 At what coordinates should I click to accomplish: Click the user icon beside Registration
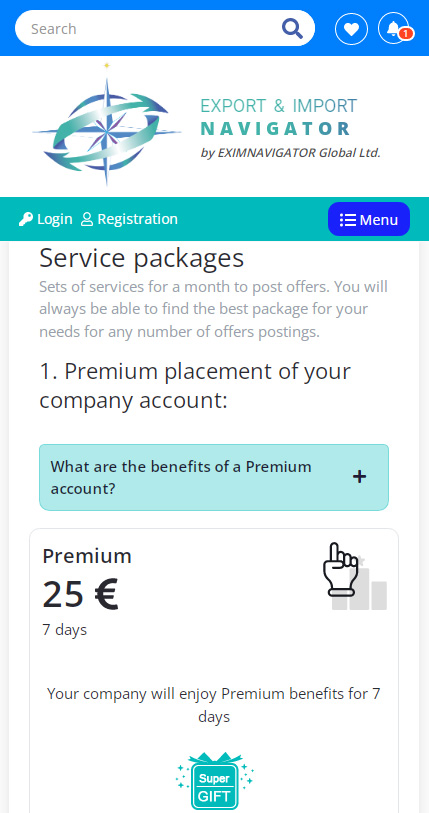[87, 219]
